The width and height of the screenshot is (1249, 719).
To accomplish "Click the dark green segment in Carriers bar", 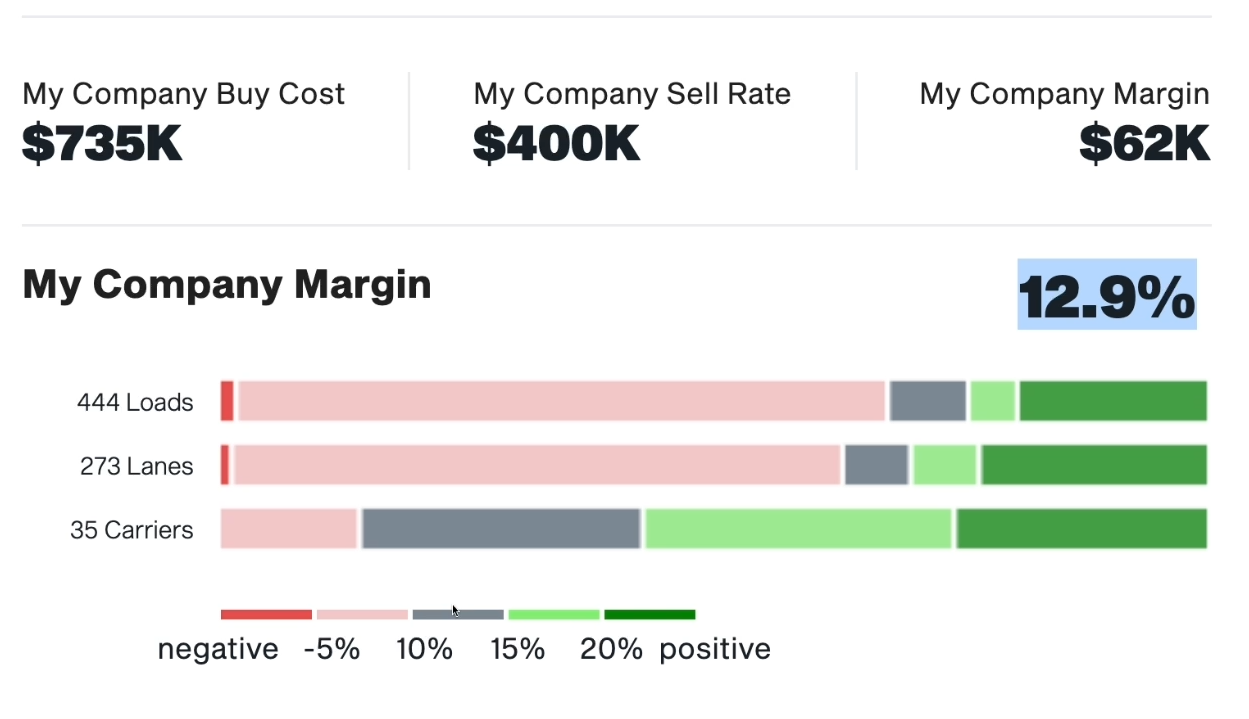I will coord(1082,529).
